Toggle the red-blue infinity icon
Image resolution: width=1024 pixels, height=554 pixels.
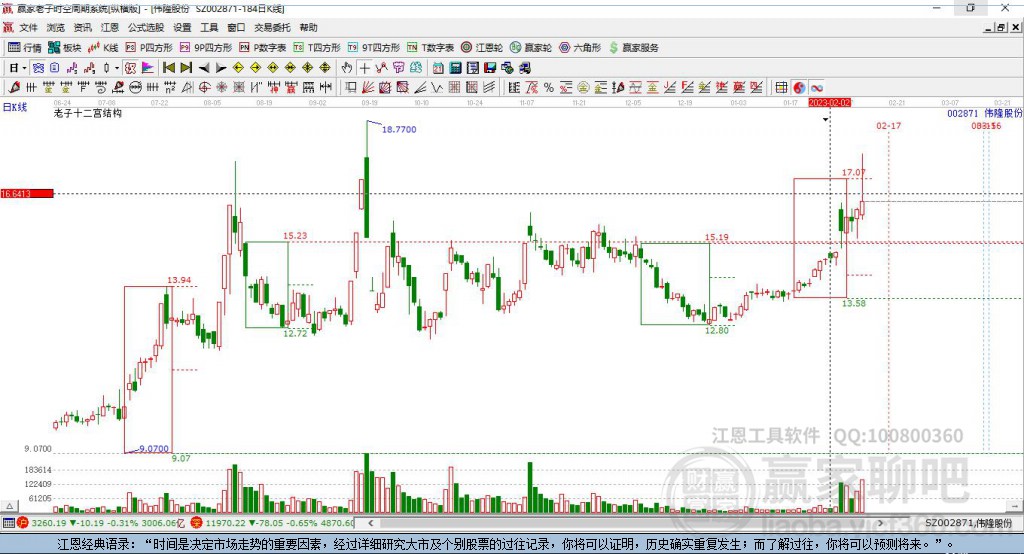[817, 88]
